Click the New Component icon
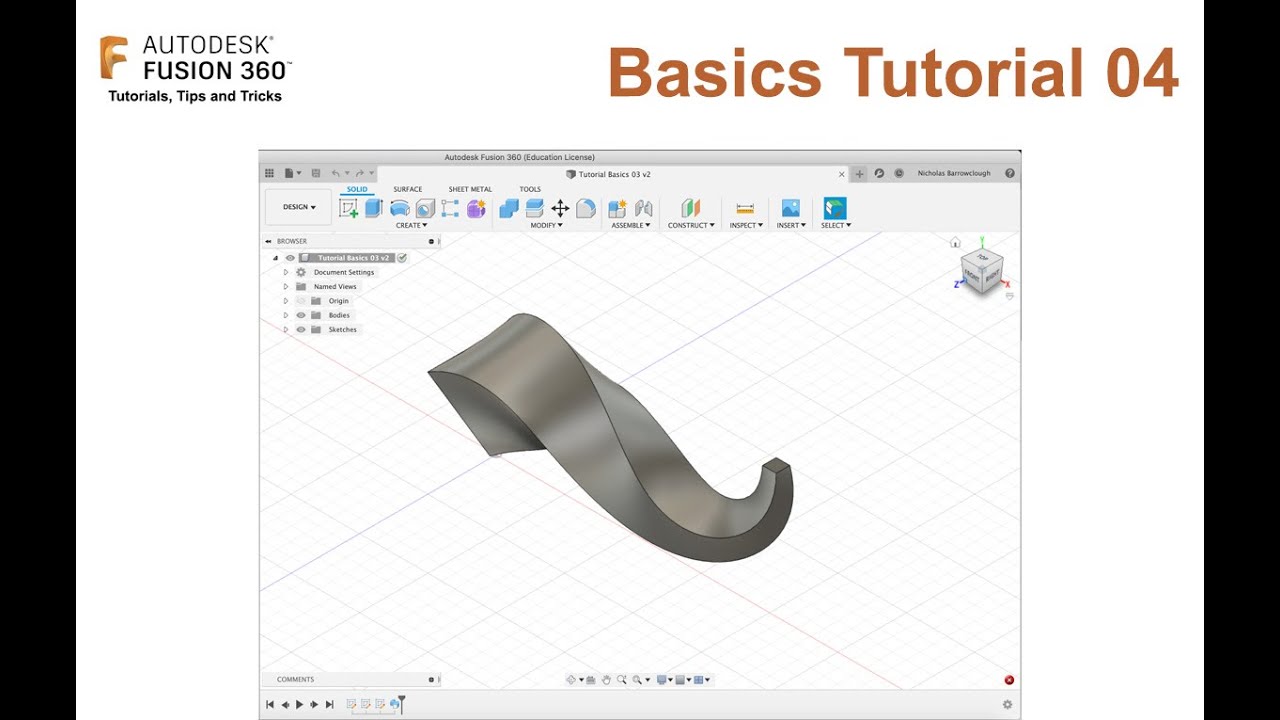Screen dimensions: 1280x720 coord(617,208)
